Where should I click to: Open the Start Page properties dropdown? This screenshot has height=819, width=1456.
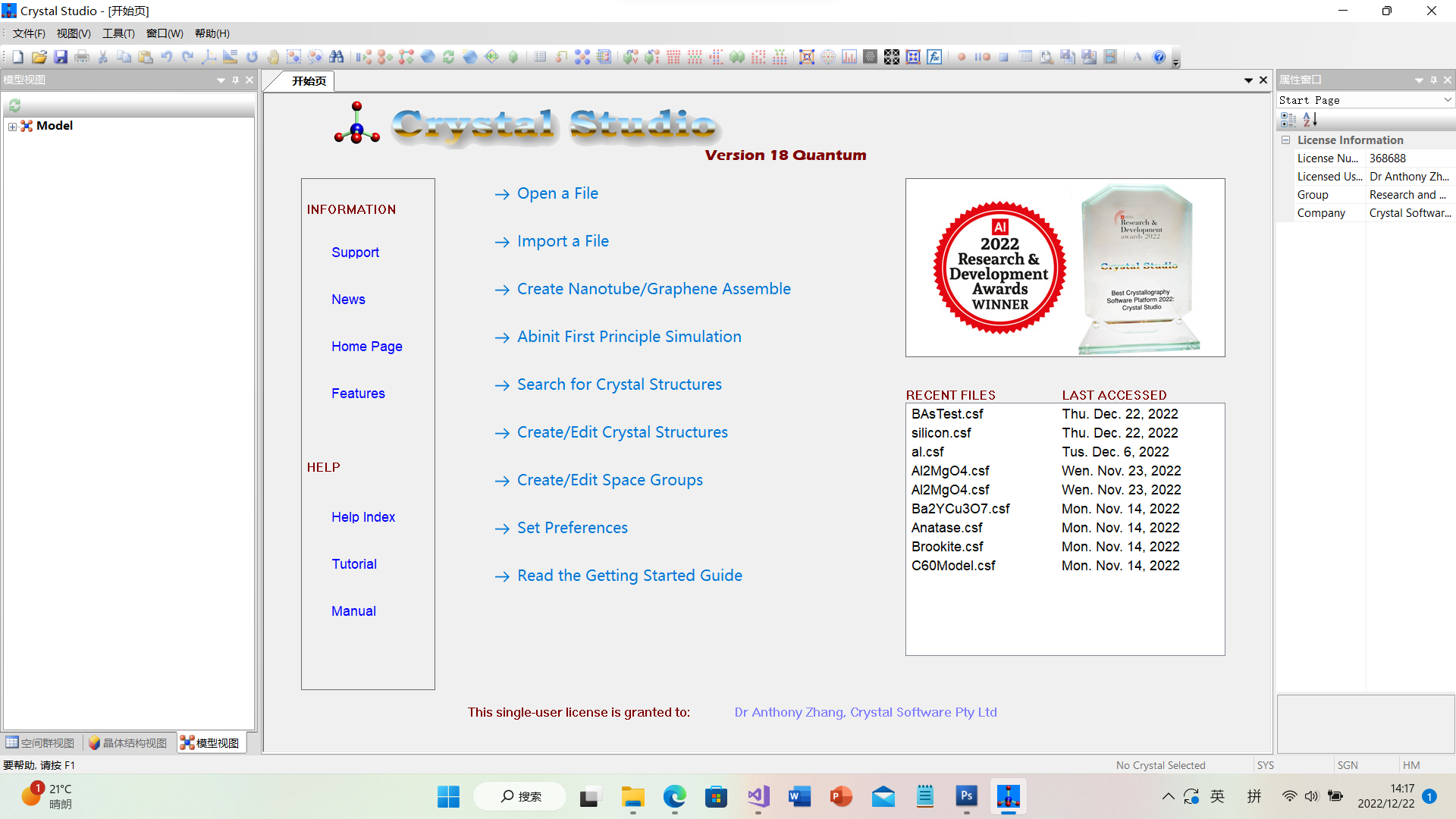tap(1447, 100)
